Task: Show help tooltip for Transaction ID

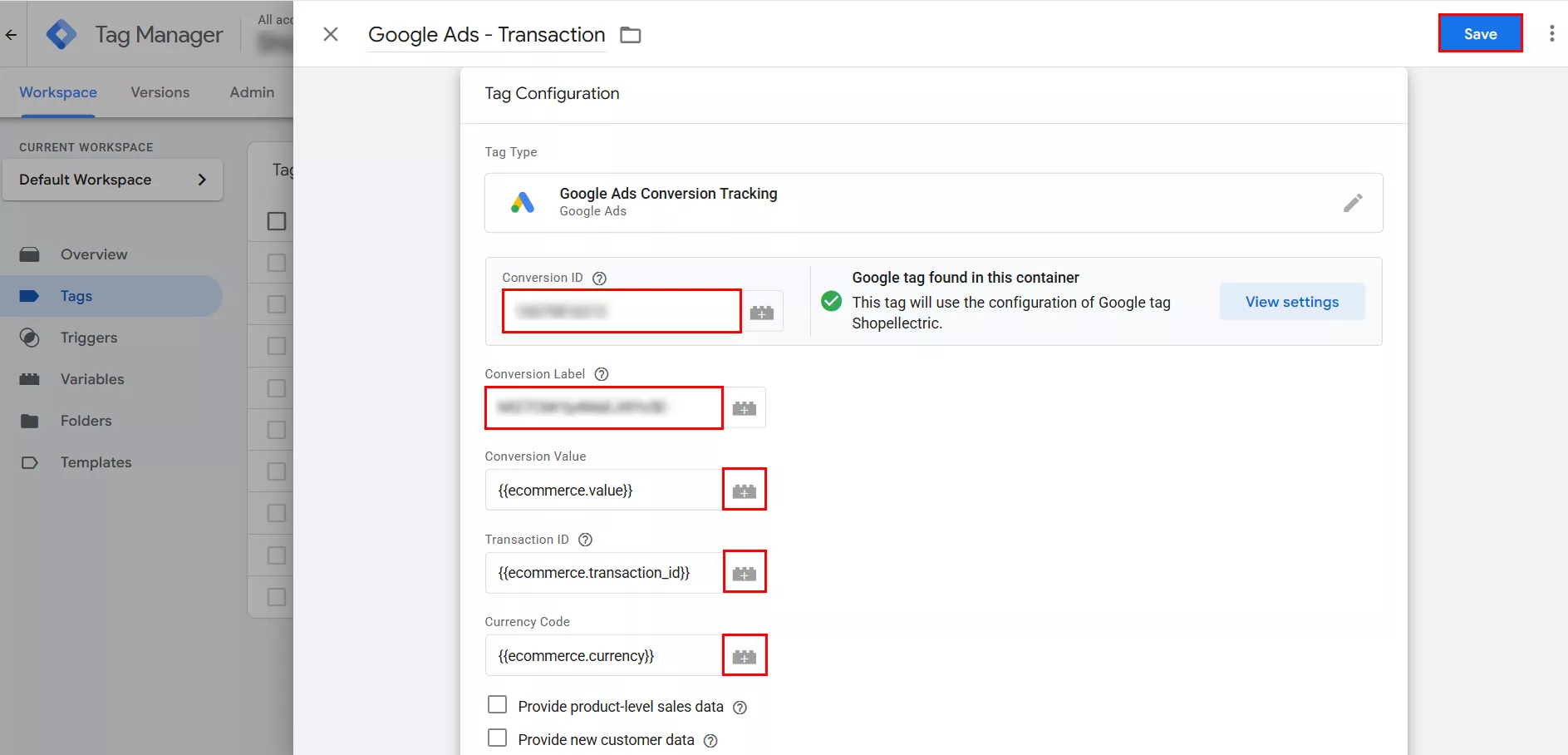Action: click(x=585, y=540)
